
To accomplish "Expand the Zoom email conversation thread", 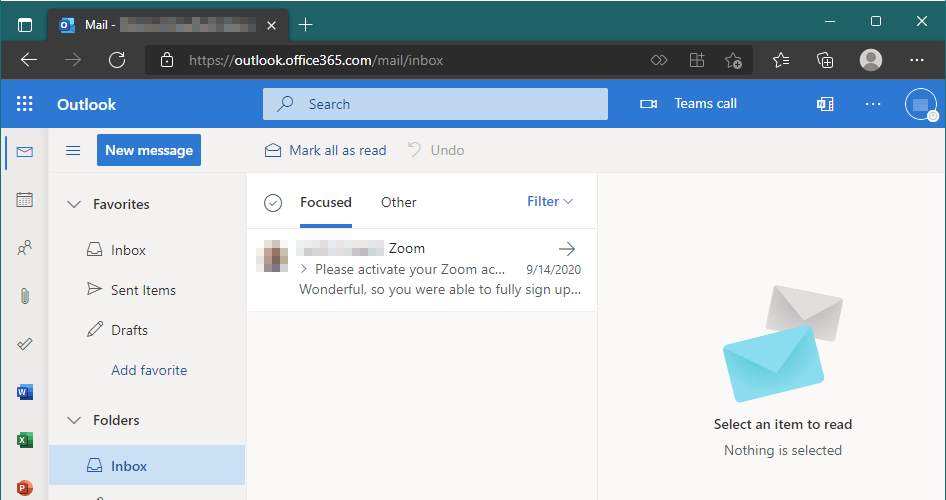I will [304, 269].
